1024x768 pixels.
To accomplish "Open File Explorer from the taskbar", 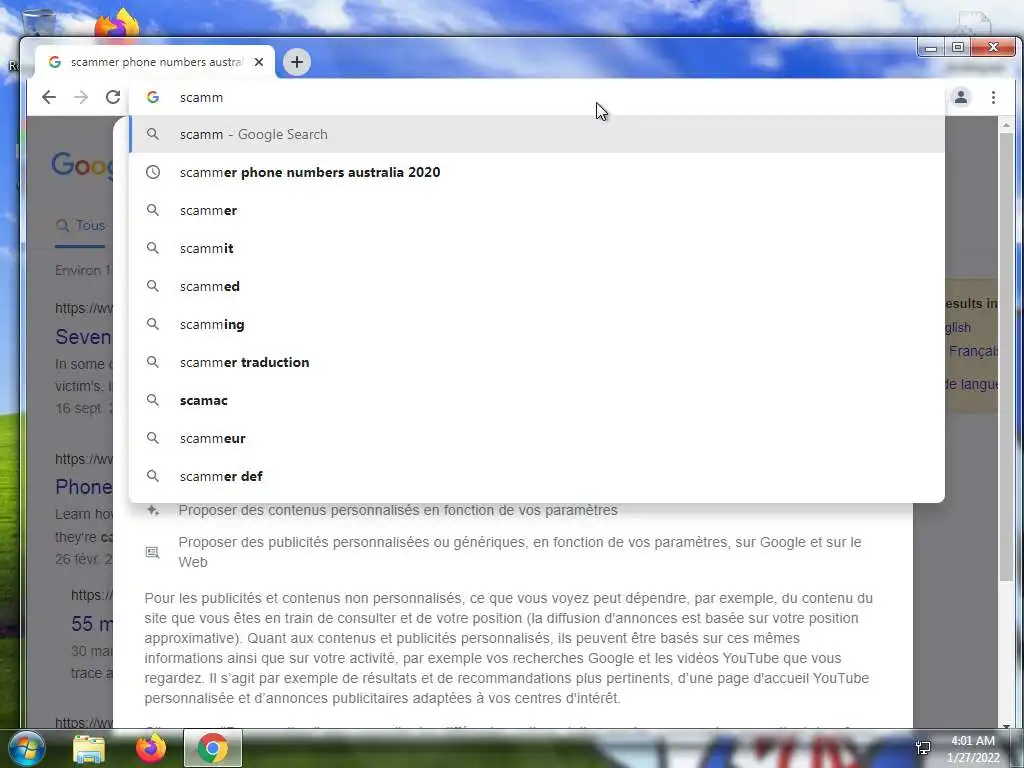I will pyautogui.click(x=89, y=748).
